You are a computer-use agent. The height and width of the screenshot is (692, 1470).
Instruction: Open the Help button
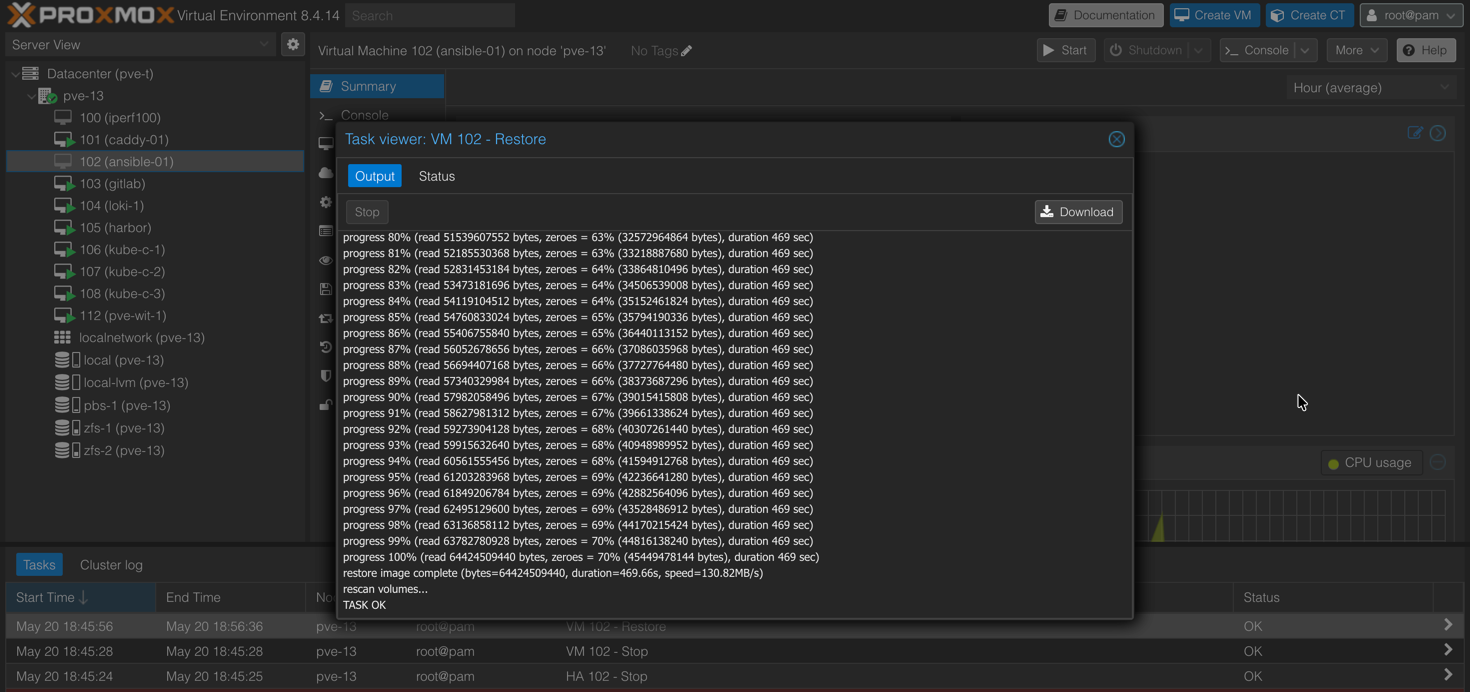point(1426,50)
